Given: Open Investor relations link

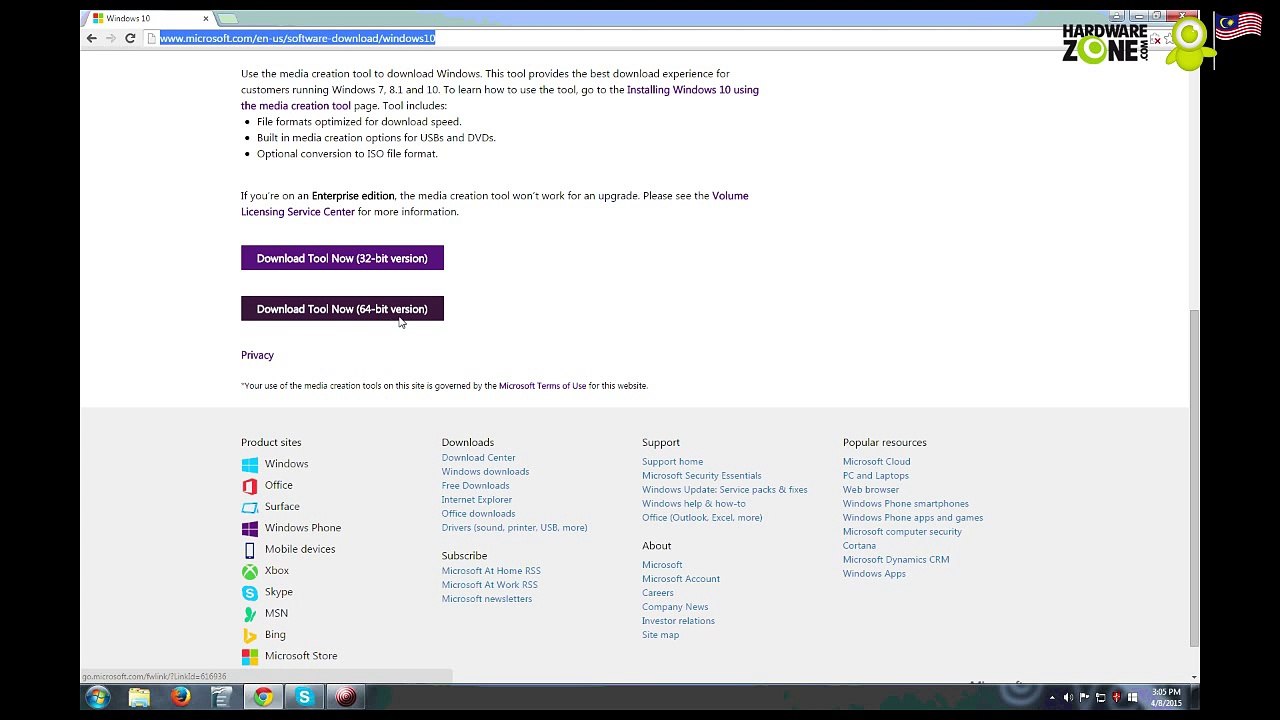Looking at the screenshot, I should [x=678, y=621].
